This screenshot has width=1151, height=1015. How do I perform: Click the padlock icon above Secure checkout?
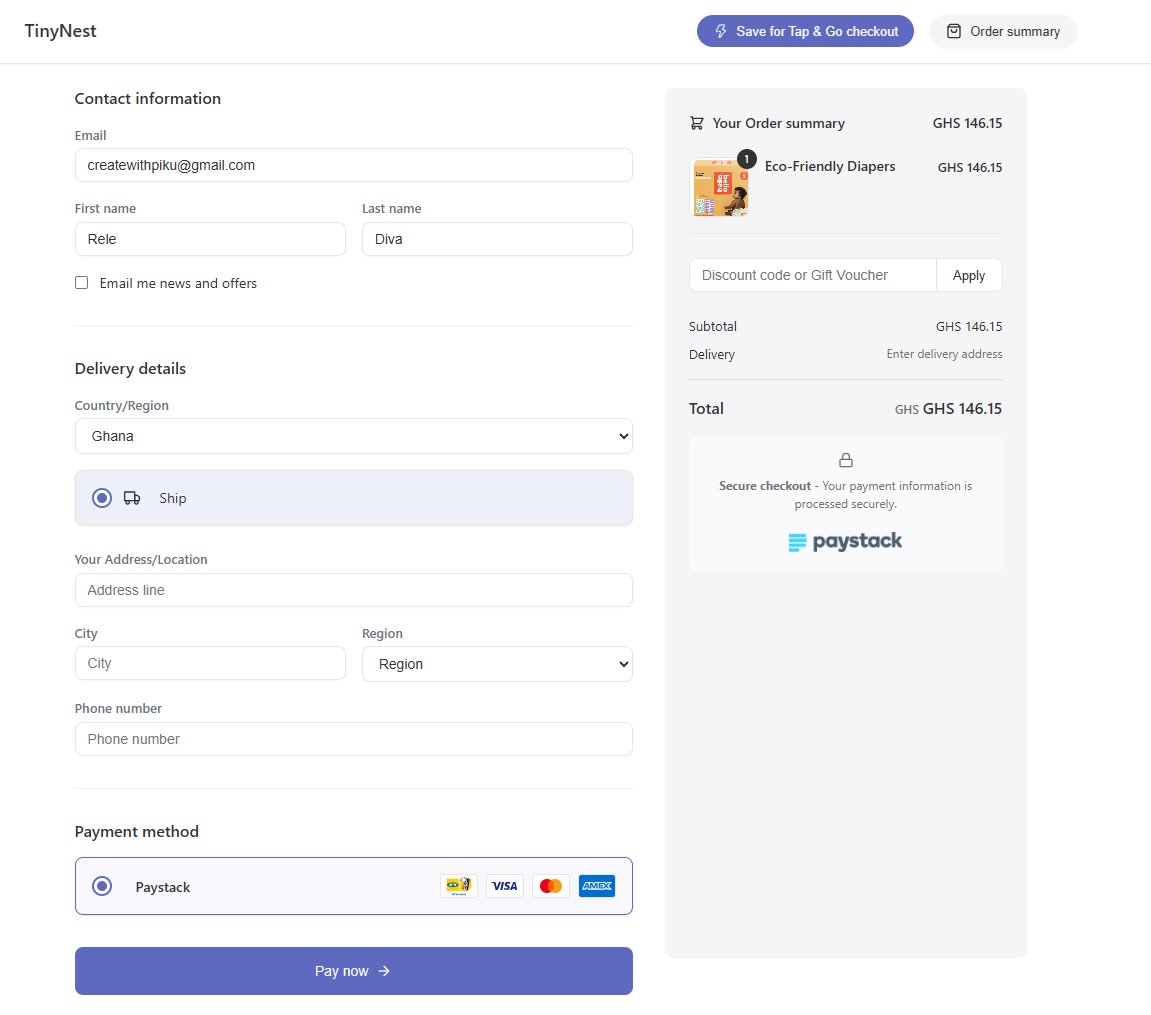tap(846, 460)
